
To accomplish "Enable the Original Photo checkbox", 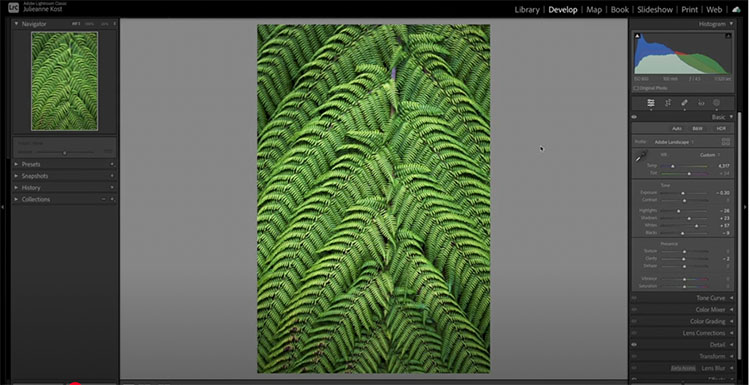I will 636,88.
